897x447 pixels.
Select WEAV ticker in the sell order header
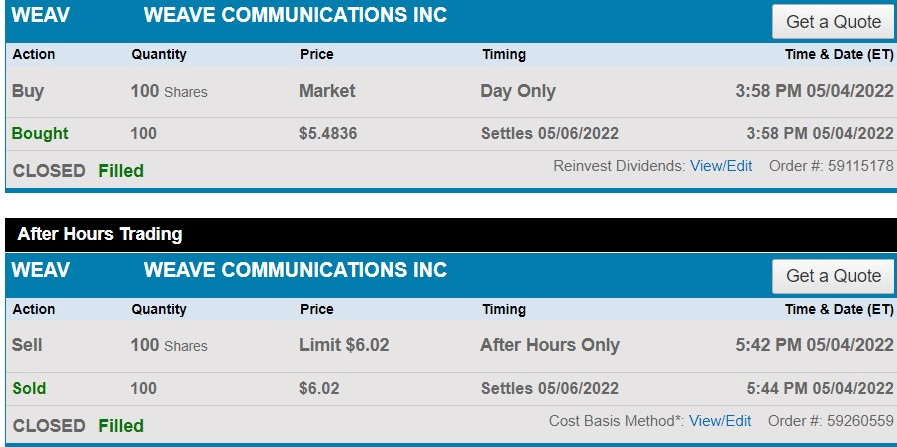(37, 270)
